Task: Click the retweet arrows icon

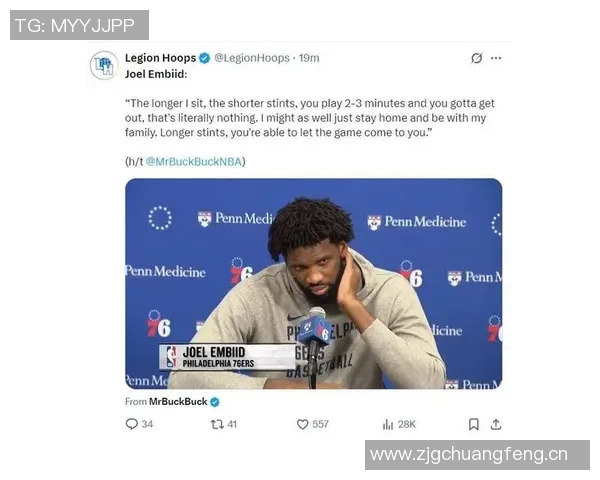Action: 217,424
